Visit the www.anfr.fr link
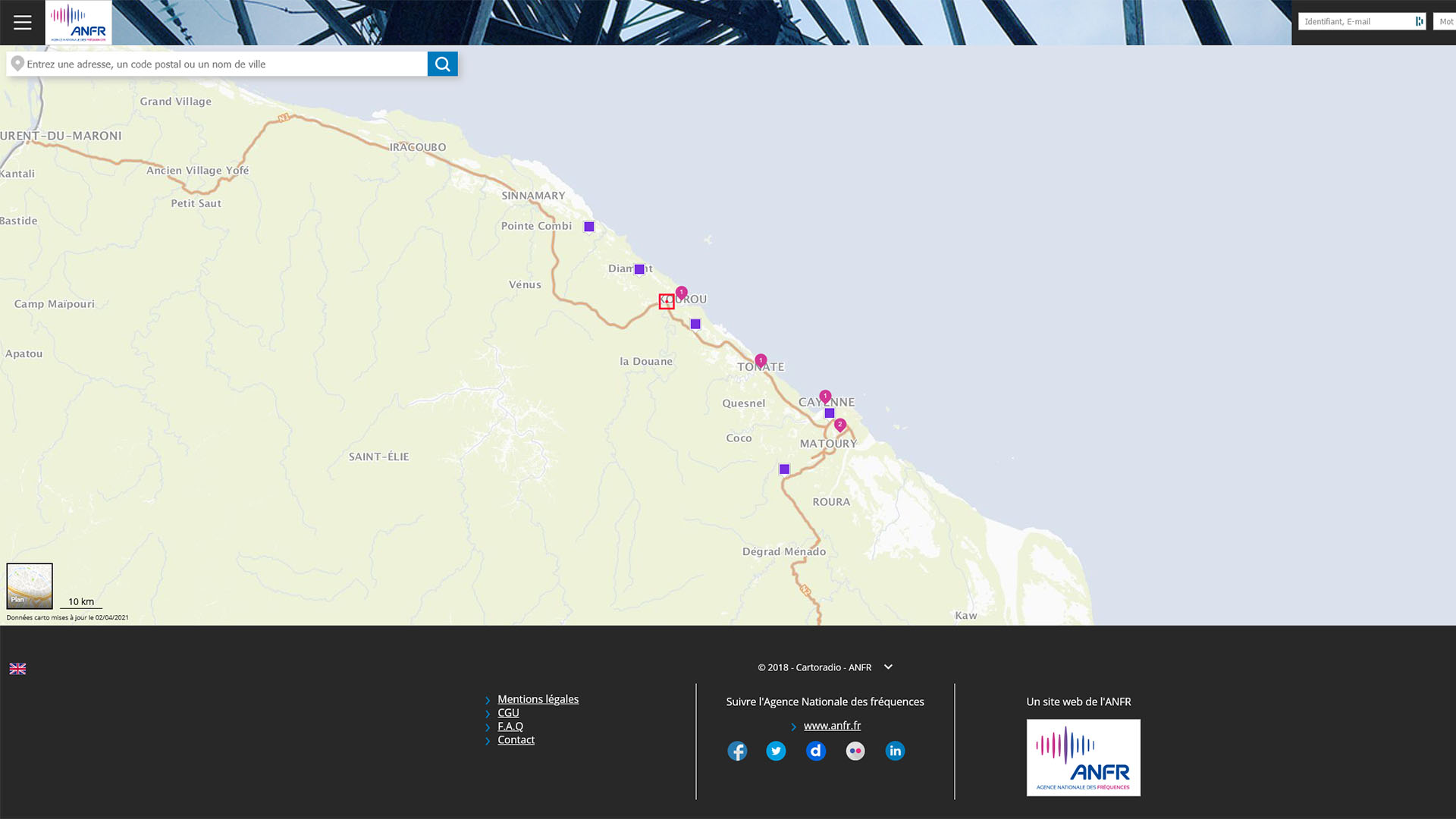 [832, 726]
